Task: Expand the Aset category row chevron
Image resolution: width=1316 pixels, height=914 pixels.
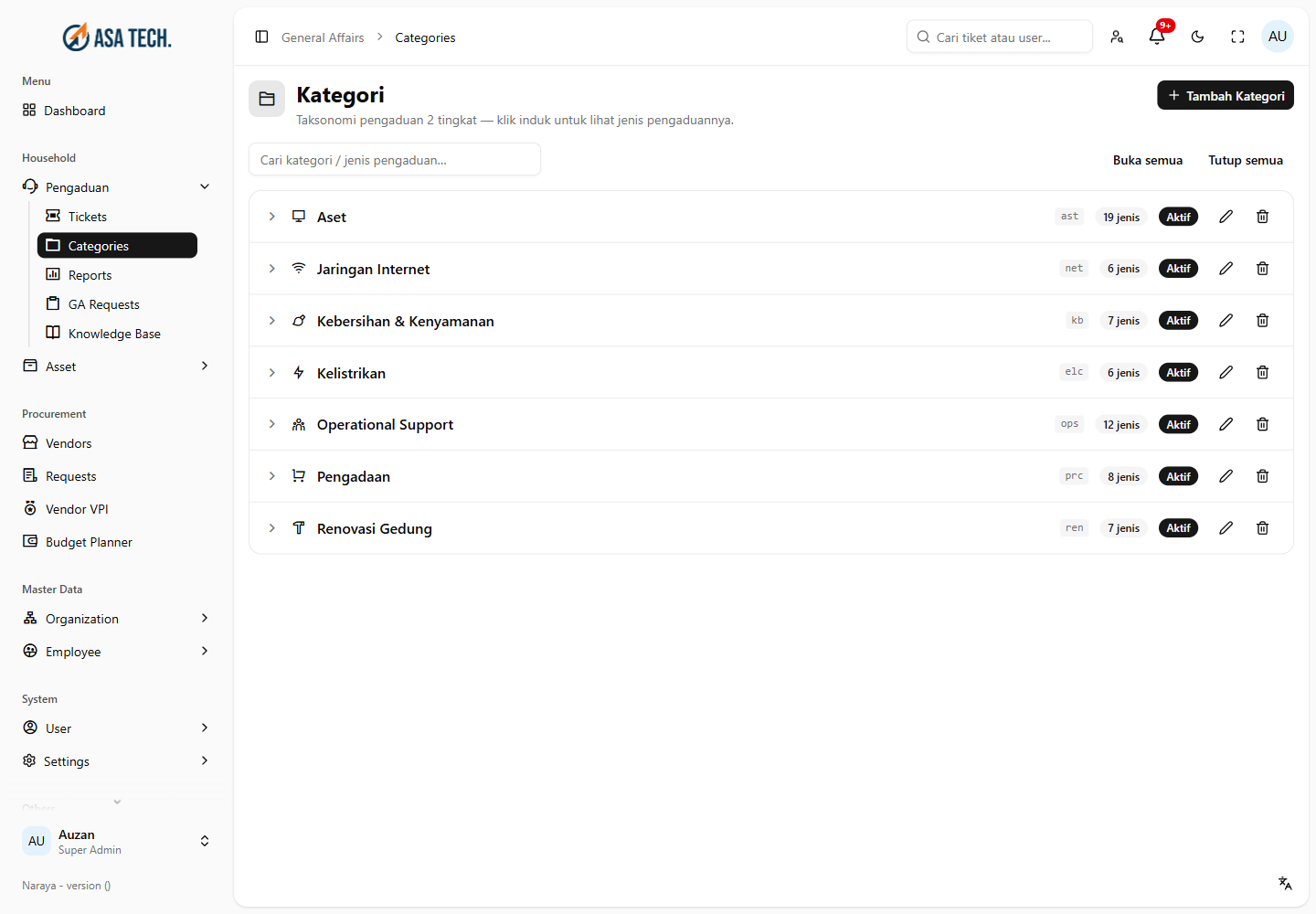Action: pyautogui.click(x=271, y=217)
